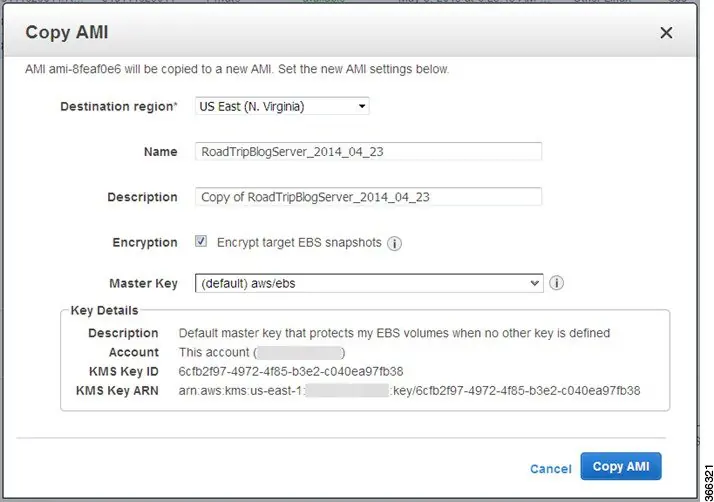Click the chevron of the Master Key combo box
Screen dimensions: 714x502
click(x=535, y=283)
